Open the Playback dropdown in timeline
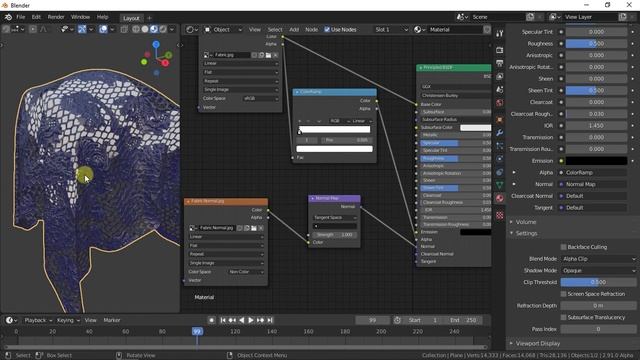 pyautogui.click(x=38, y=320)
